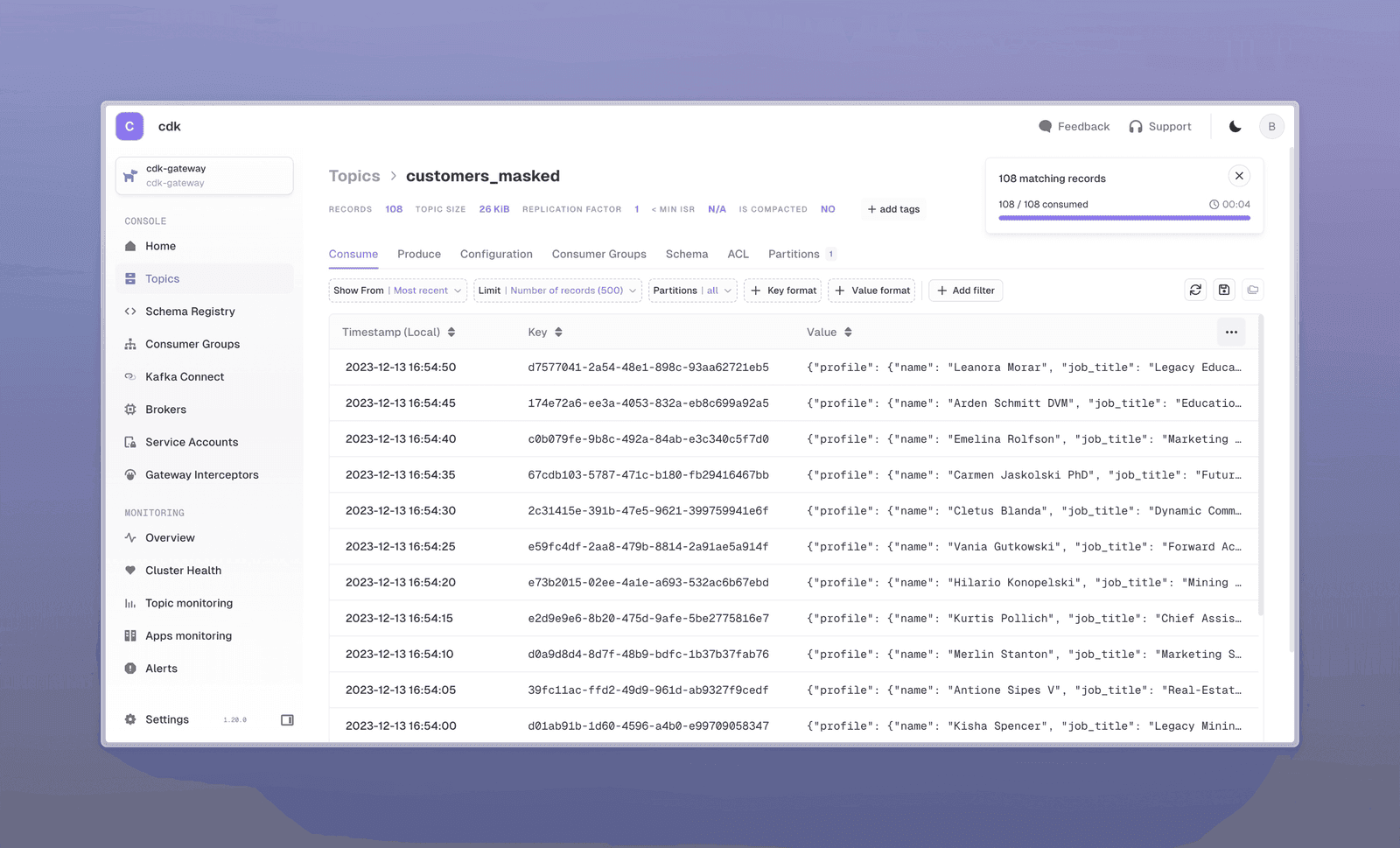Expand the Show From dropdown

pos(397,291)
